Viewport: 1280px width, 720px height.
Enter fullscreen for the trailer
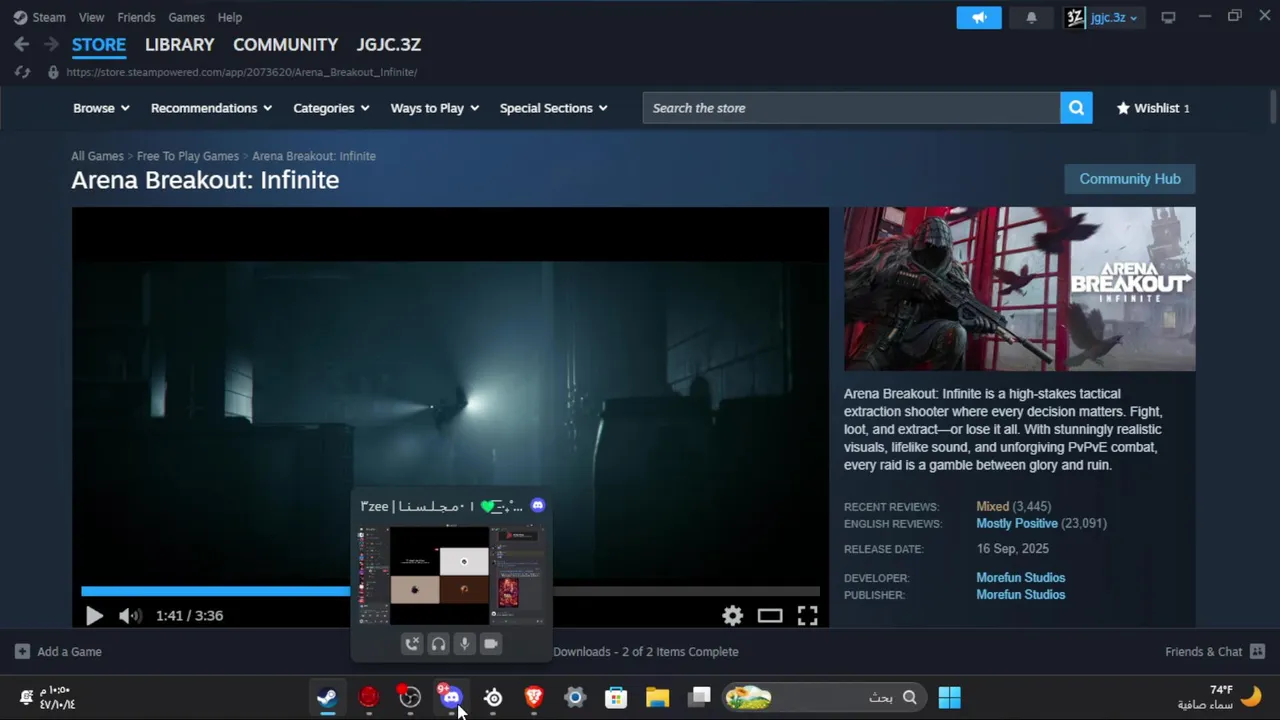(807, 616)
